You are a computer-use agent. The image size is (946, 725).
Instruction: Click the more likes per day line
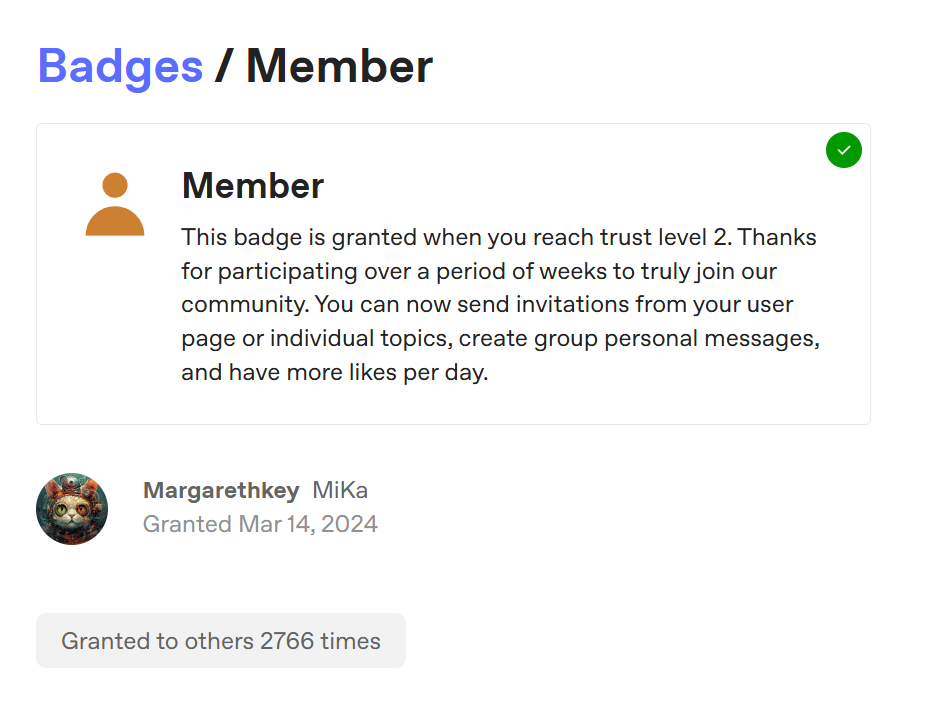click(x=335, y=372)
